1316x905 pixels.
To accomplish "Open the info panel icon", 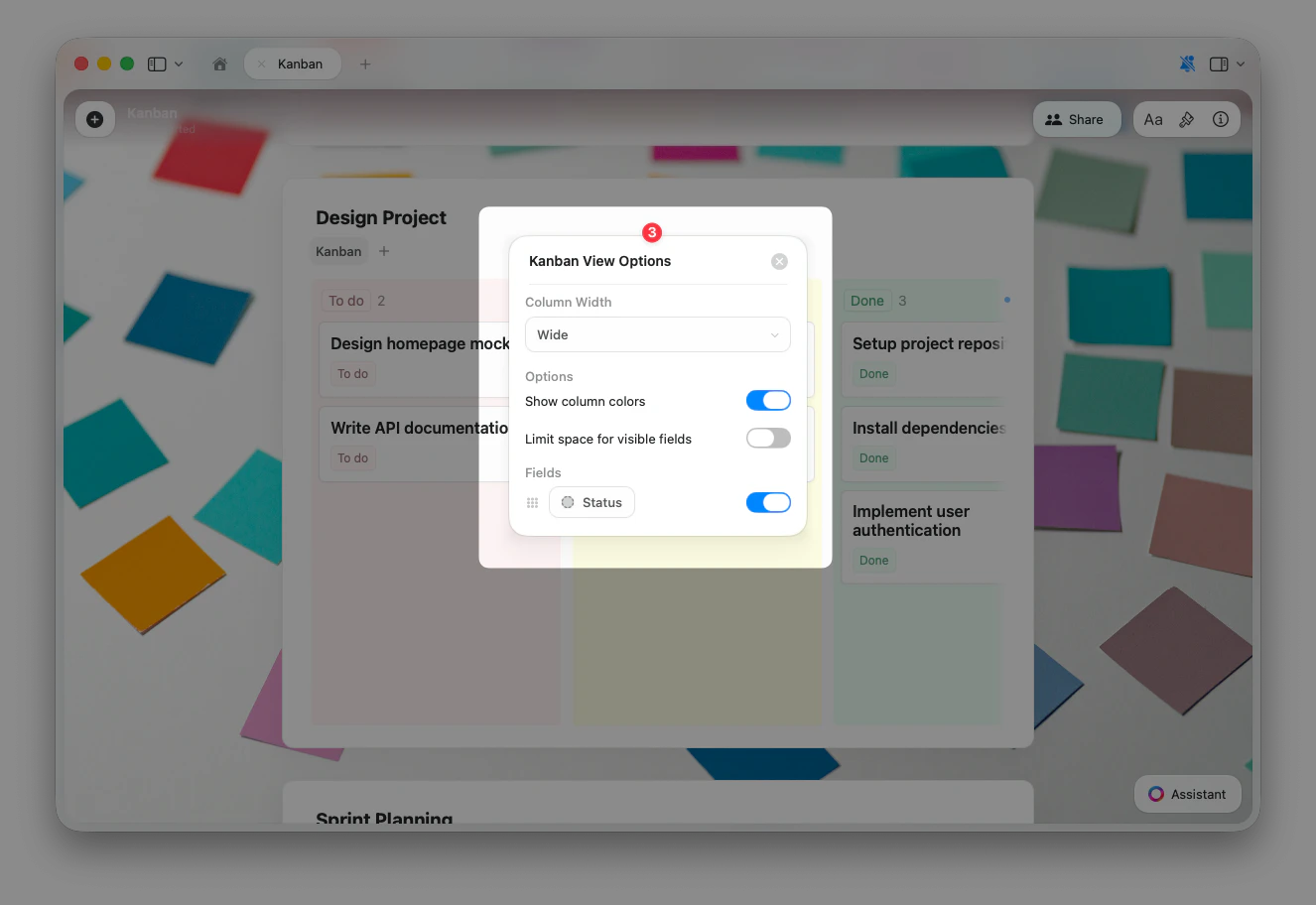I will point(1220,119).
